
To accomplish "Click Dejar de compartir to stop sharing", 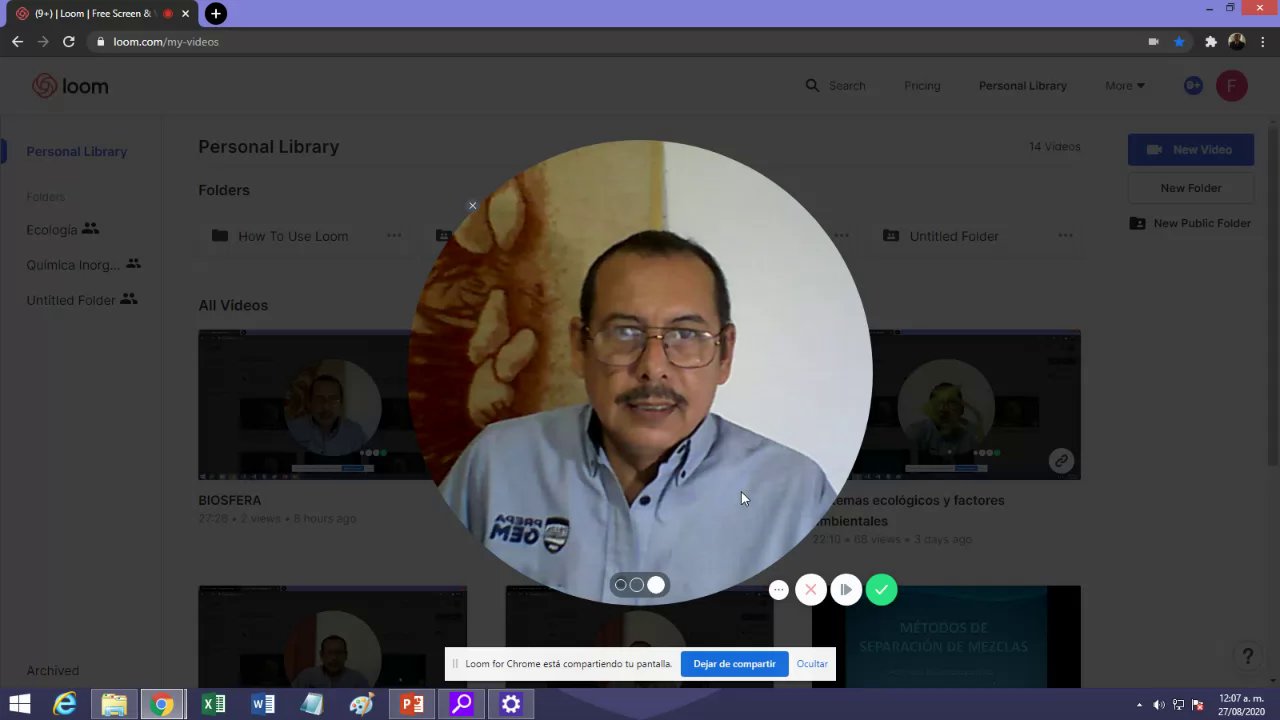I will 734,664.
